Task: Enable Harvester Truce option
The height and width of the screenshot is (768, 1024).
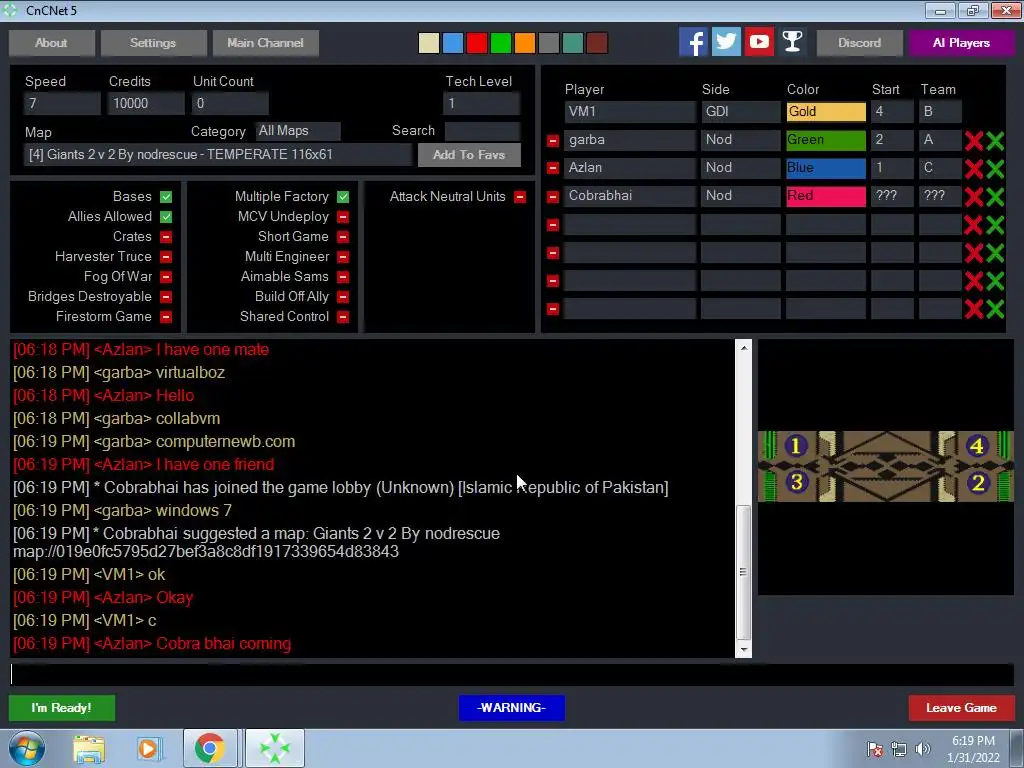Action: [166, 257]
